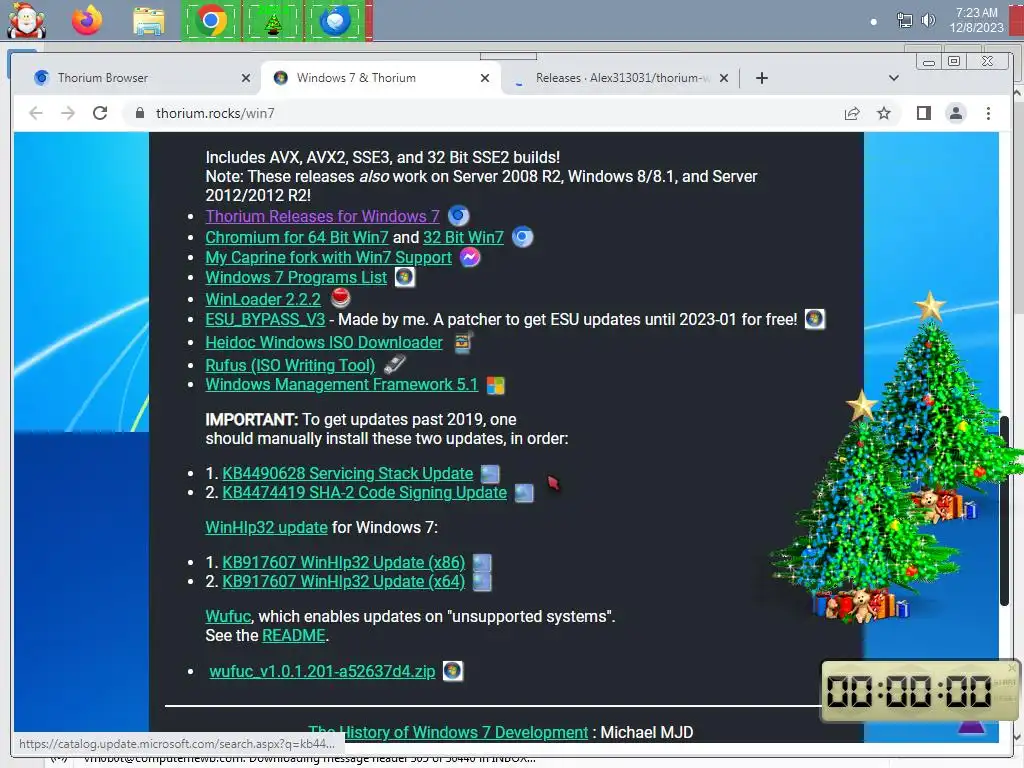1024x768 pixels.
Task: Open KB4490628 Servicing Stack Update link
Action: (347, 473)
